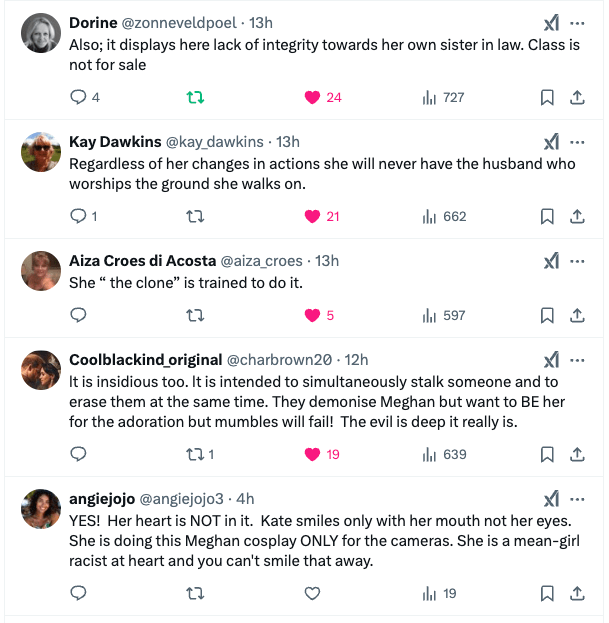Image resolution: width=609 pixels, height=623 pixels.
Task: Undo the repost on Dorine's tweet
Action: (x=196, y=97)
